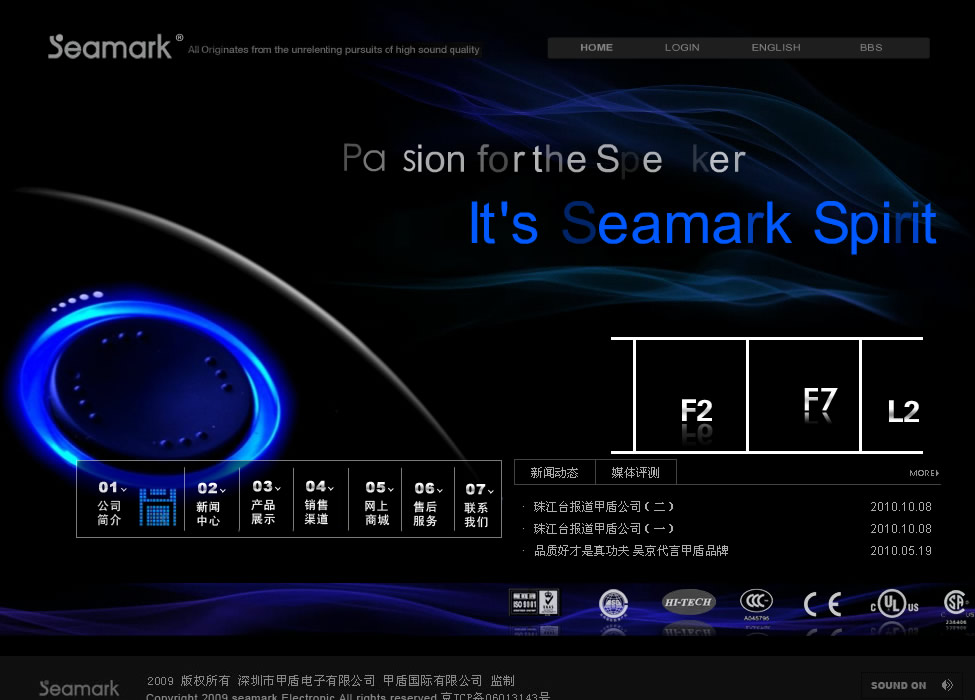The width and height of the screenshot is (975, 700).
Task: Switch to the ENGLISH version
Action: pyautogui.click(x=776, y=48)
